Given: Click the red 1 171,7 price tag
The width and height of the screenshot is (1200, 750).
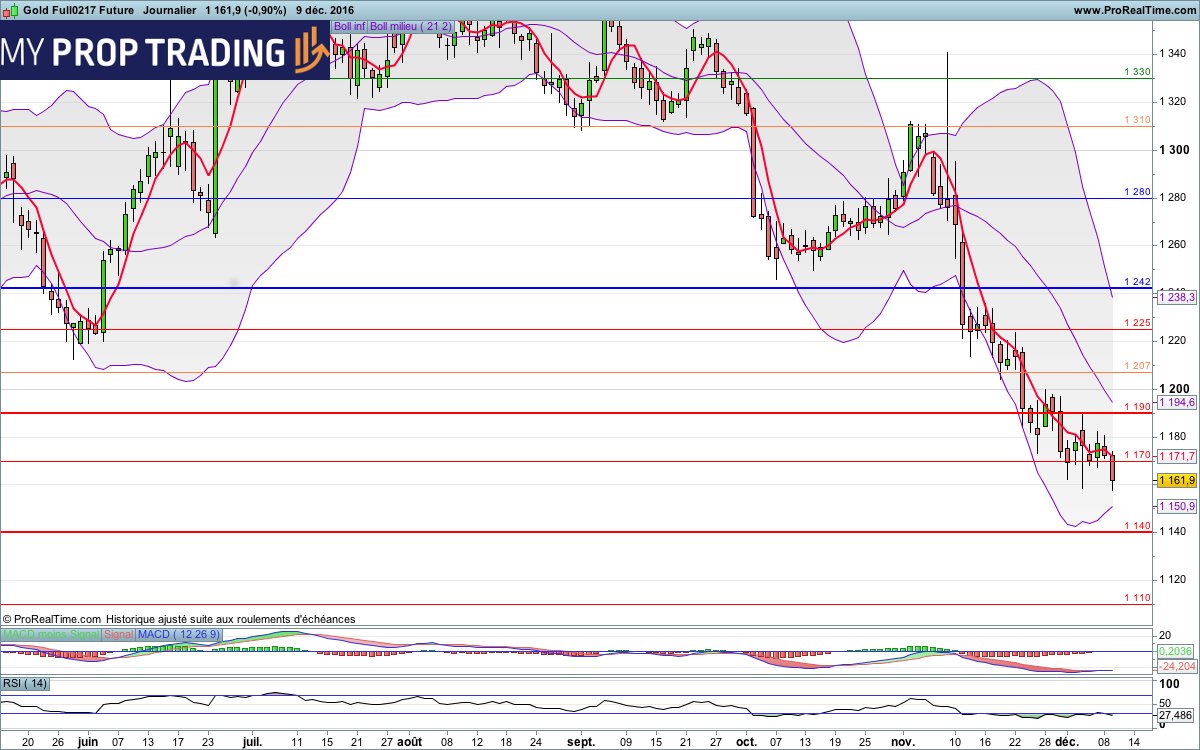Looking at the screenshot, I should 1176,456.
